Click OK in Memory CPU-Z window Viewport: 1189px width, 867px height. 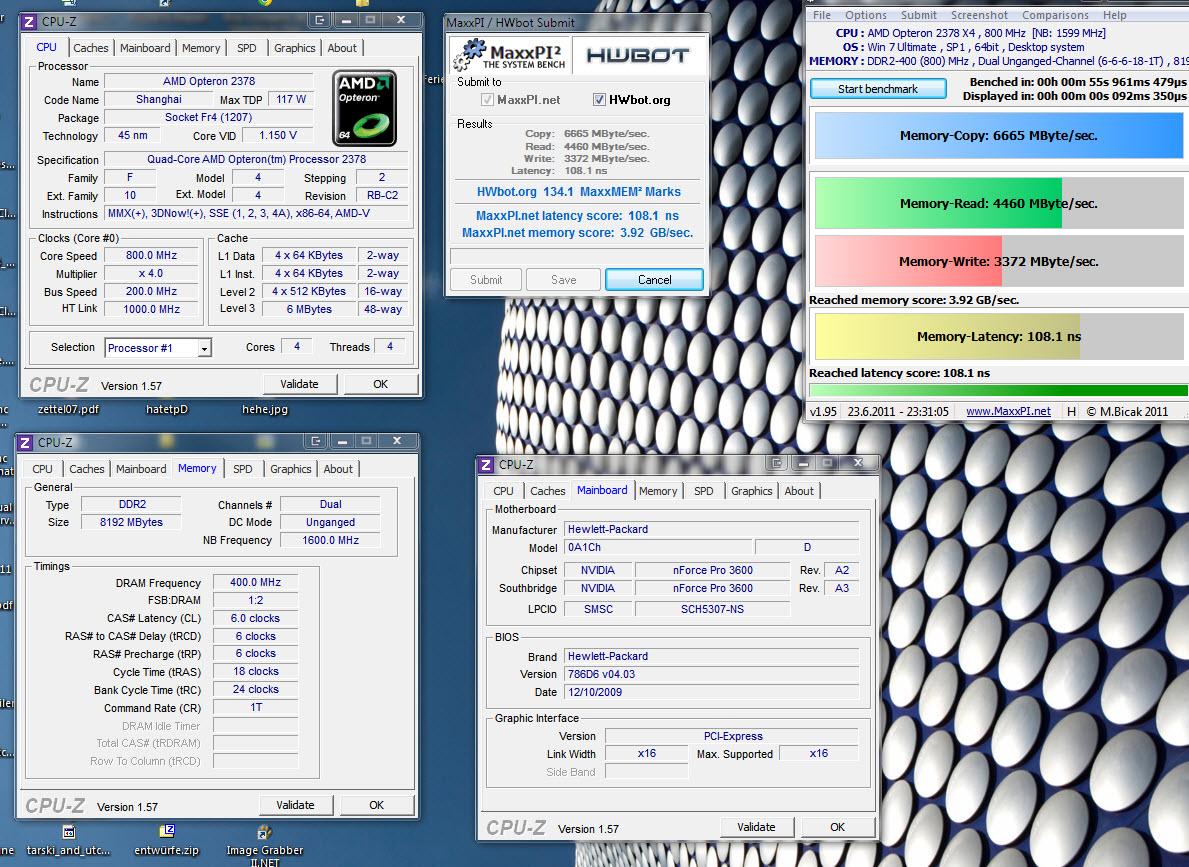376,805
